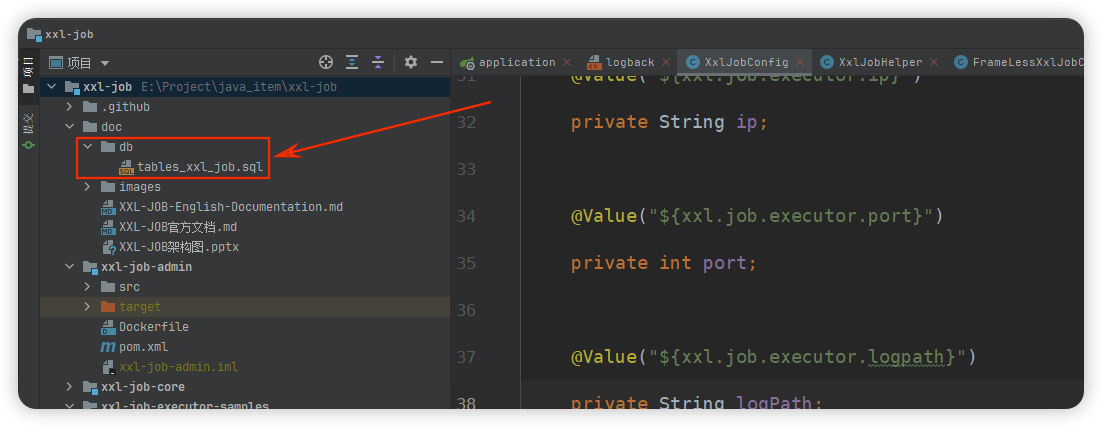The image size is (1102, 427).
Task: Open the project view dropdown 项目
Action: [x=79, y=63]
